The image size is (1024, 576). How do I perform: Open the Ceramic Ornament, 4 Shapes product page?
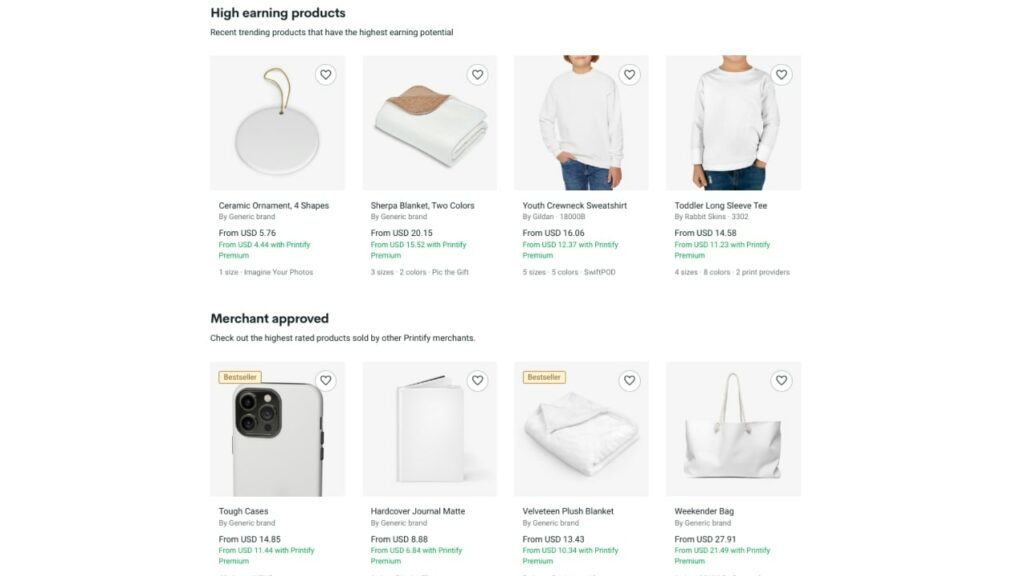point(274,205)
